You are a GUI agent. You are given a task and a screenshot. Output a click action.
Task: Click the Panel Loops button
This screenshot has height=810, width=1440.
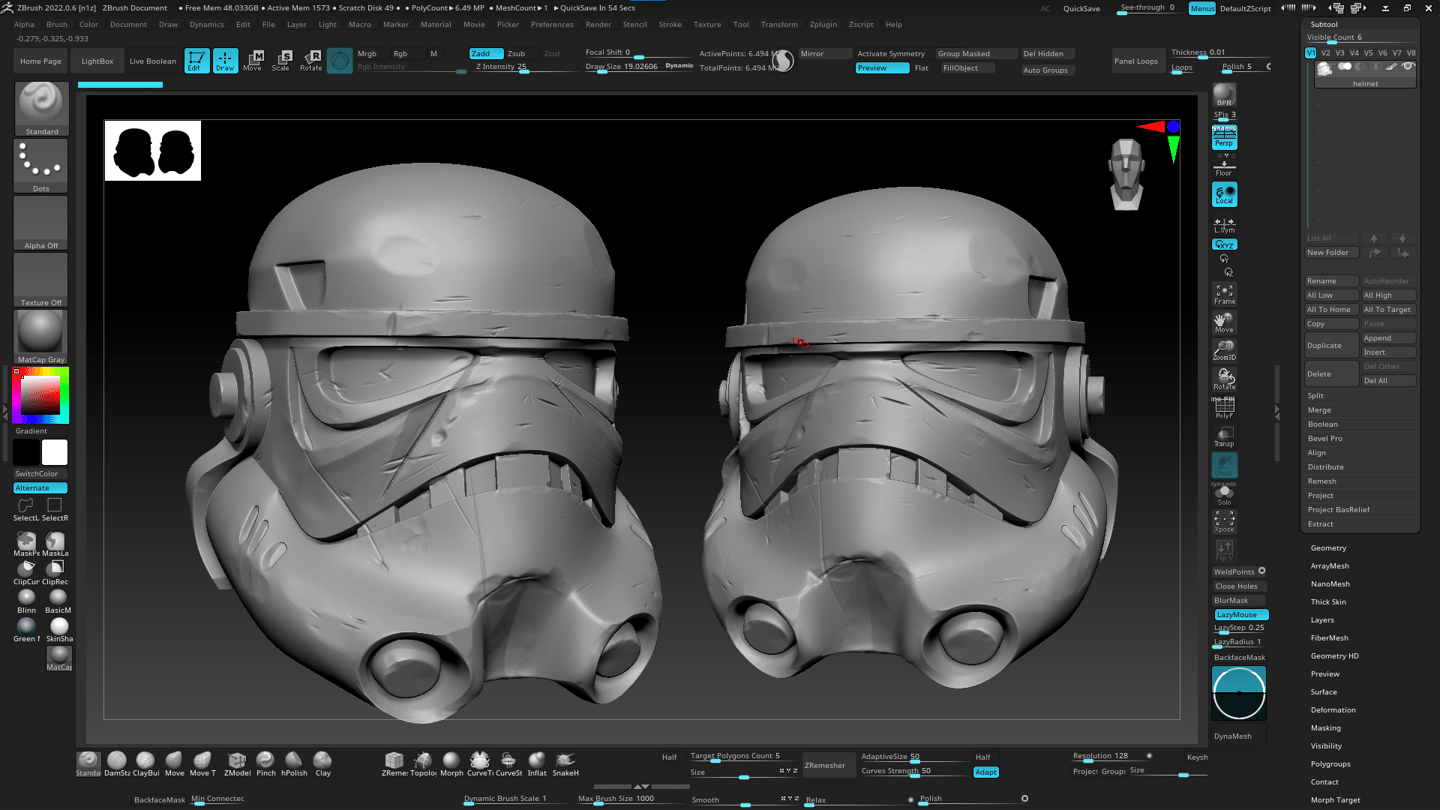click(1136, 61)
